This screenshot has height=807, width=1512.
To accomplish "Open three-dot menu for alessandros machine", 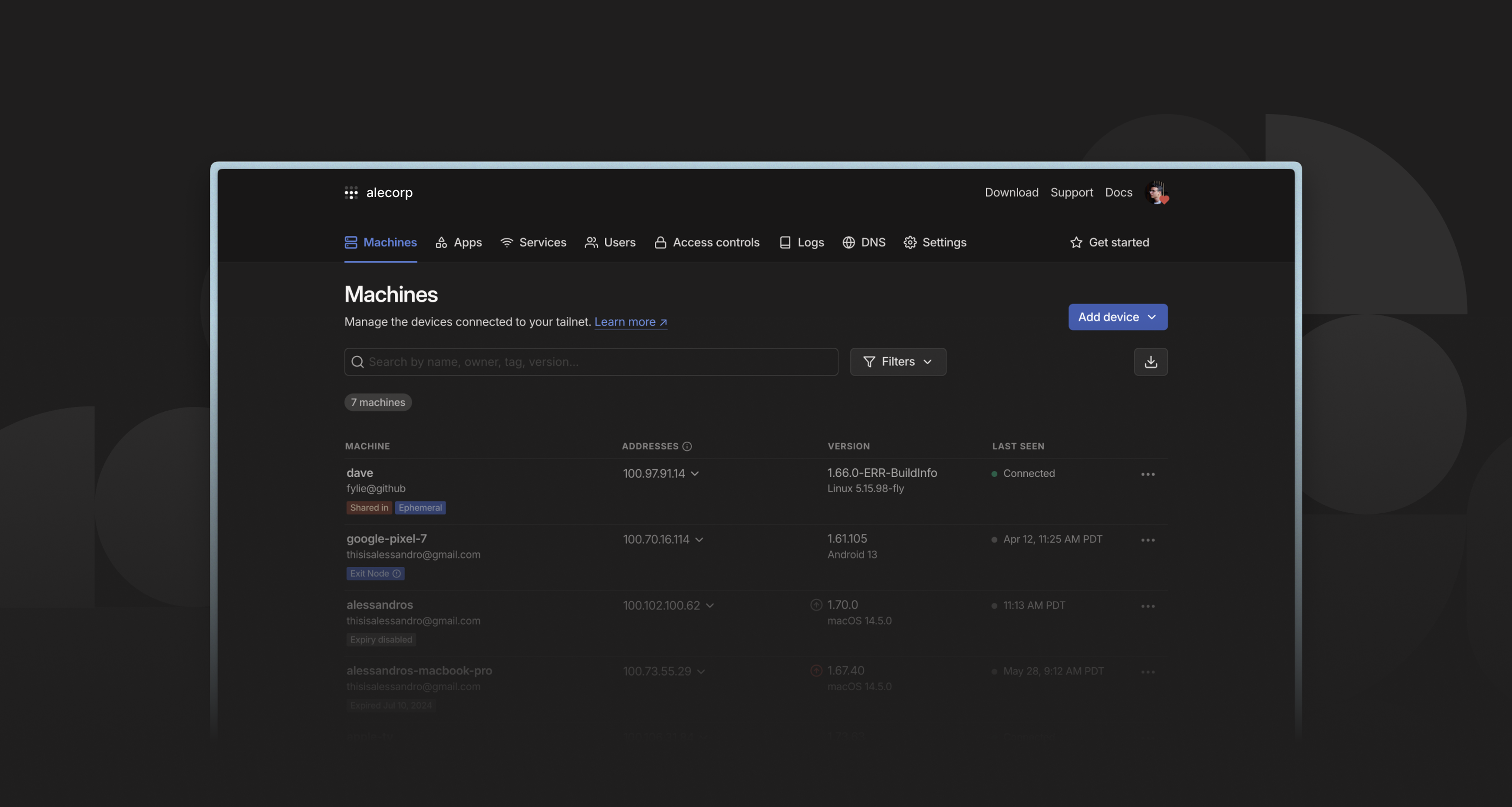I will coord(1147,606).
